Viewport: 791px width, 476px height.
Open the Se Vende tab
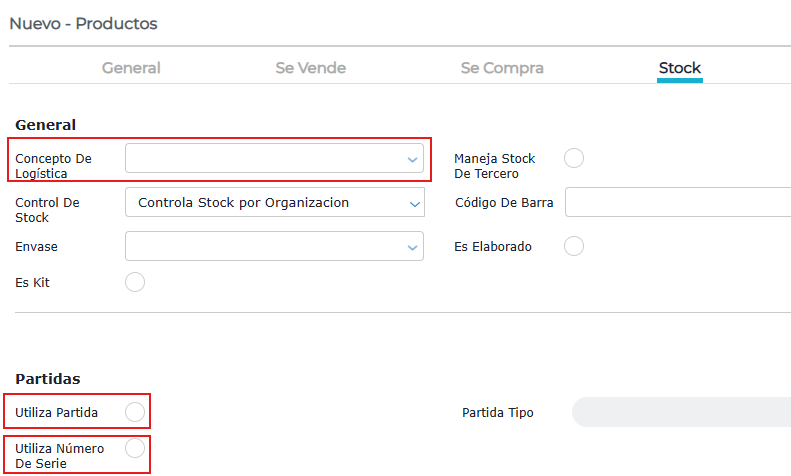pos(310,68)
